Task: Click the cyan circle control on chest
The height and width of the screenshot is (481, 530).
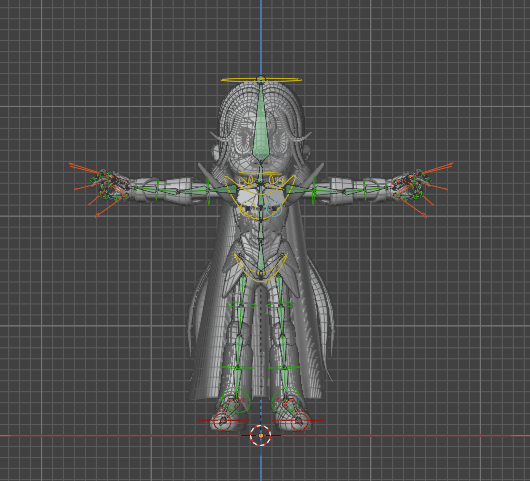Action: coord(274,209)
